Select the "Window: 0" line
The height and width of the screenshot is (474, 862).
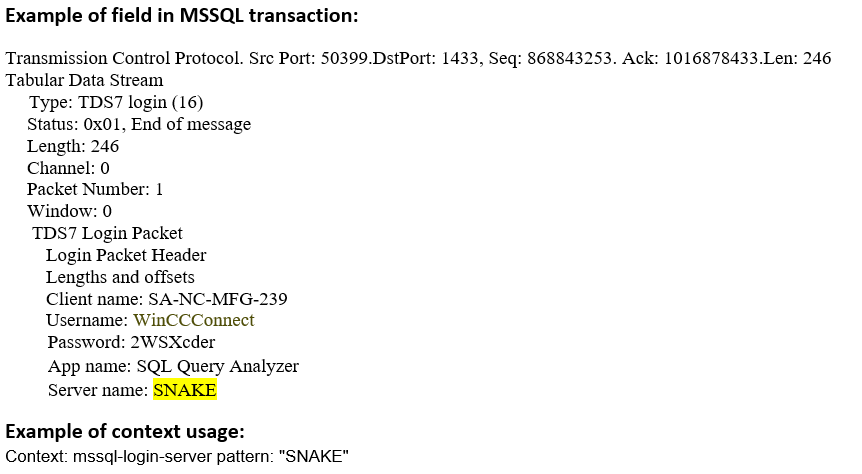[x=69, y=211]
